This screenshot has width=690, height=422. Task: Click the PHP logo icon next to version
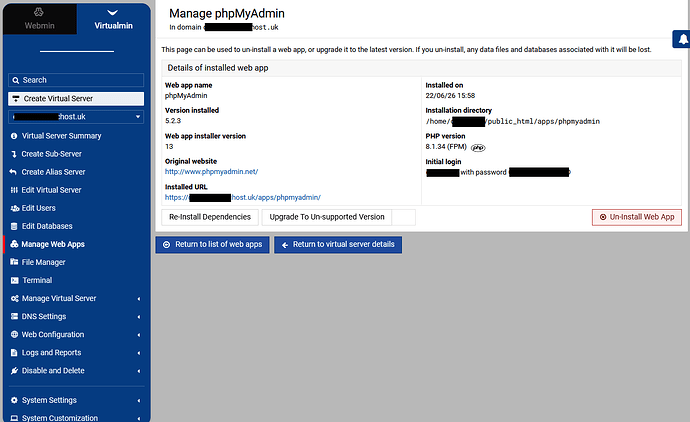click(x=478, y=147)
